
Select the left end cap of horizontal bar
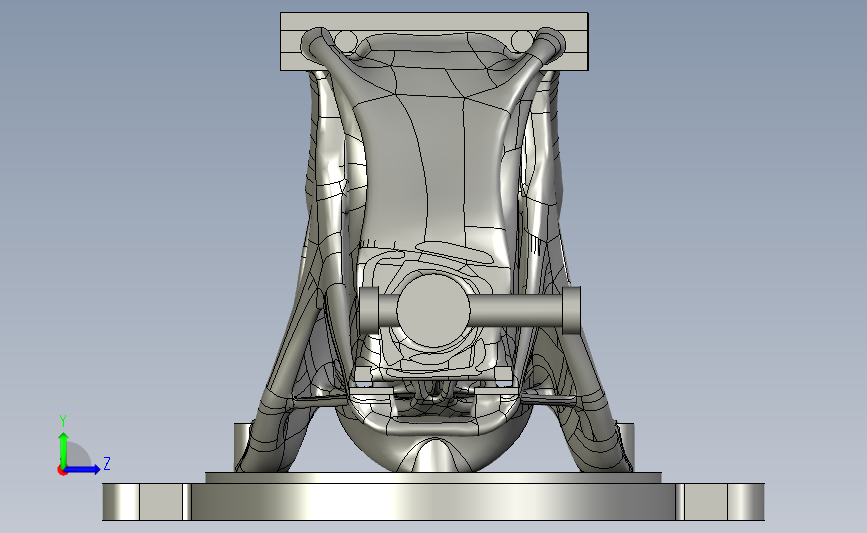pyautogui.click(x=369, y=310)
